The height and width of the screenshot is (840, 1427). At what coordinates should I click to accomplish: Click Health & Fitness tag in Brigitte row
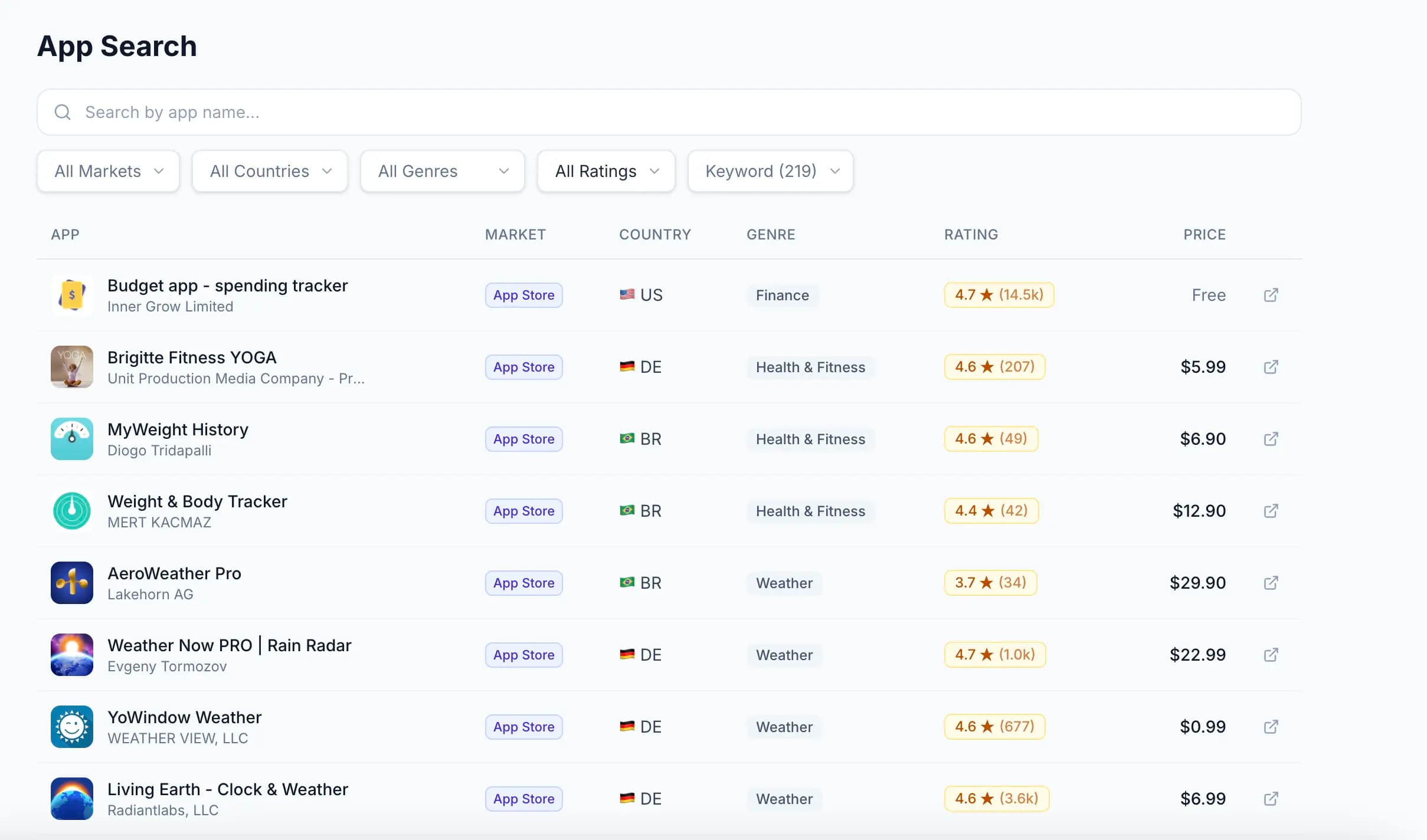tap(810, 367)
